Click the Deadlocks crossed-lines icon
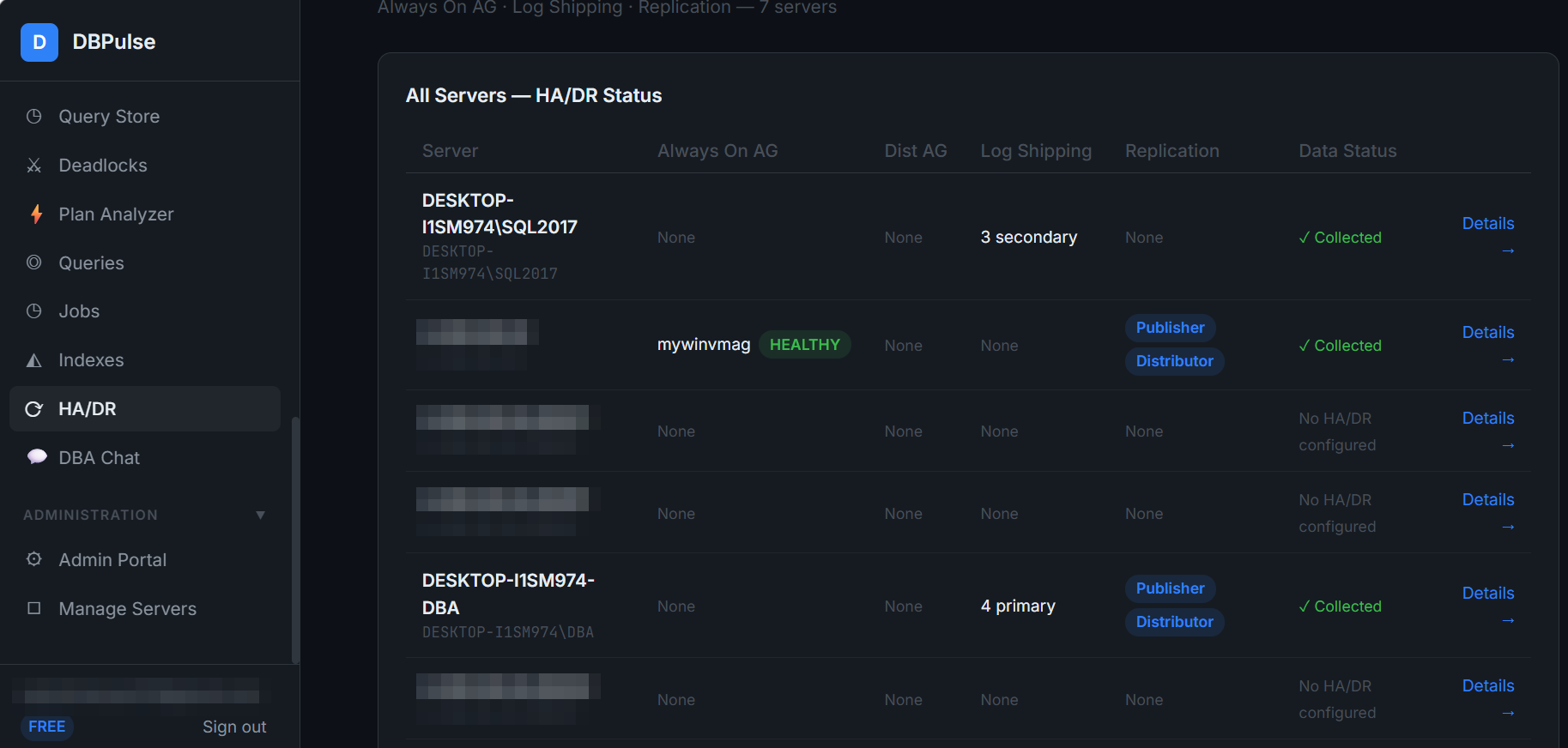 point(34,165)
